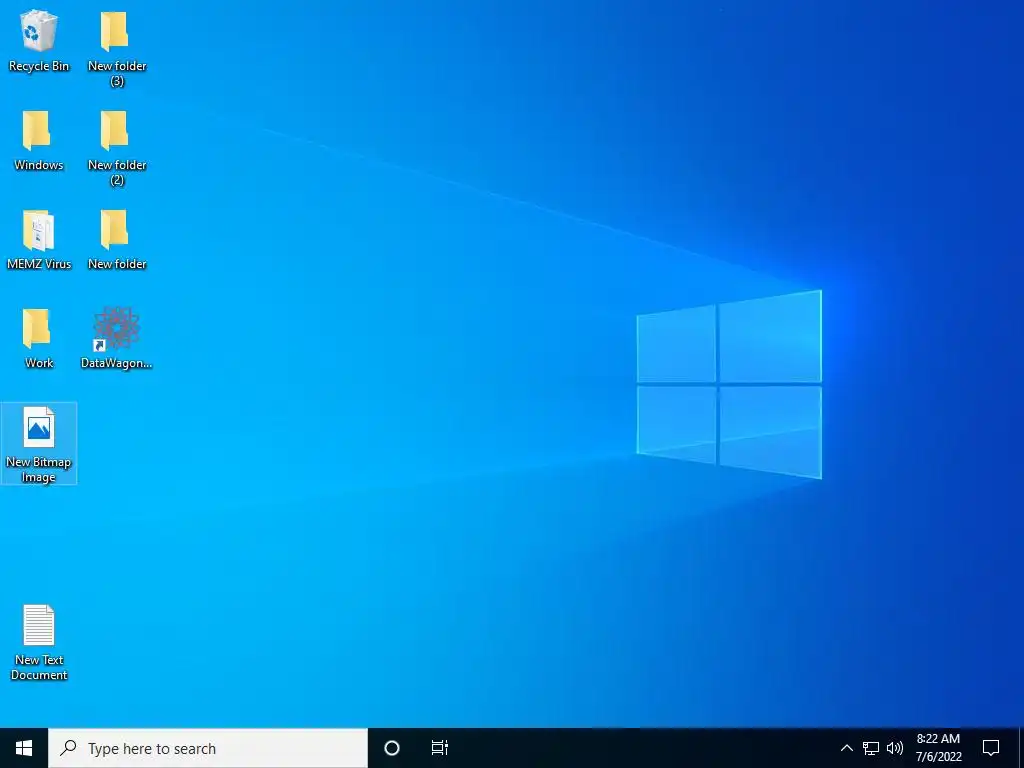Open Cortana from the taskbar
Viewport: 1024px width, 768px height.
click(392, 748)
